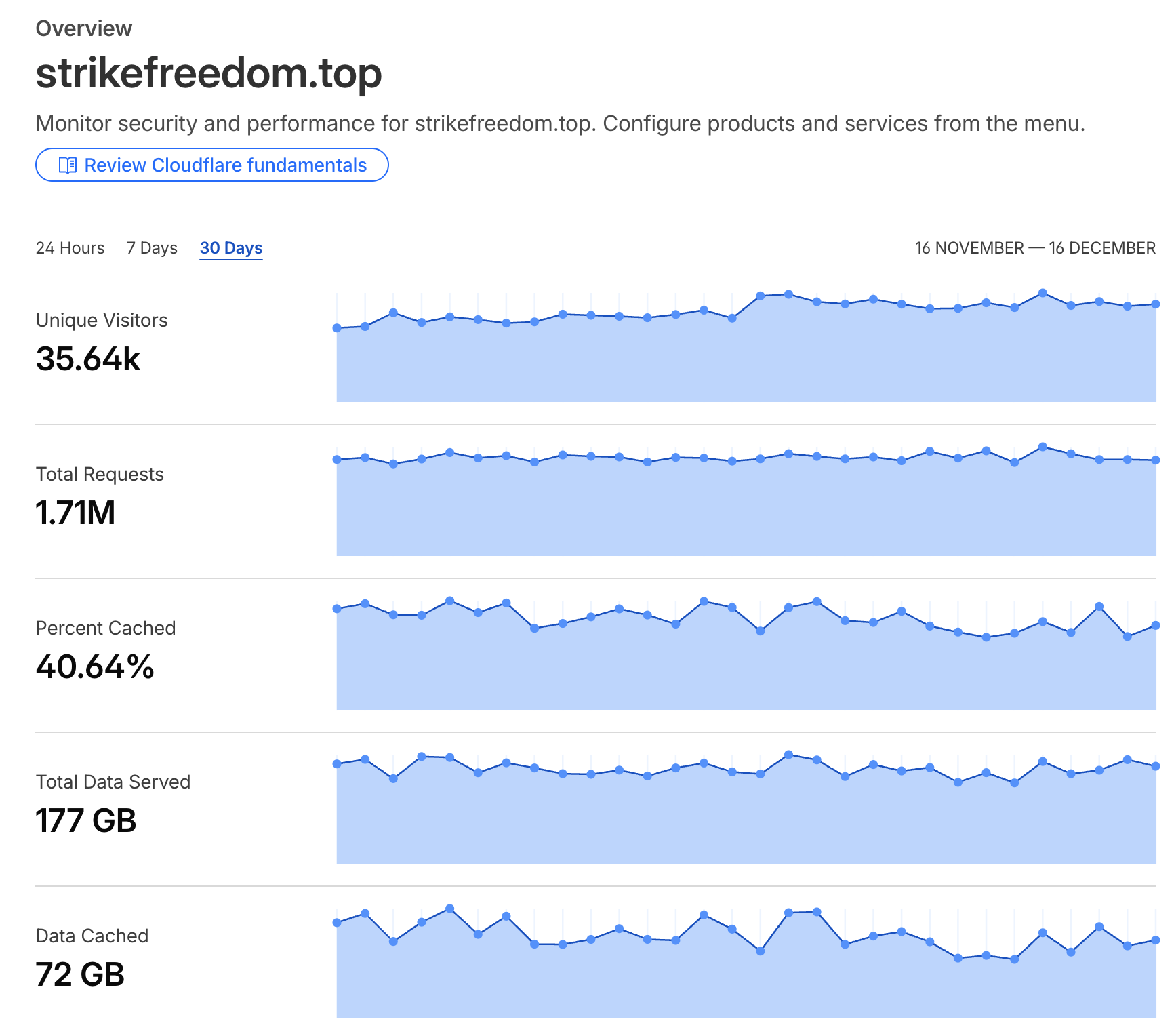Viewport: 1174px width, 1036px height.
Task: Click the strikefreedom.top domain title
Action: tap(209, 73)
